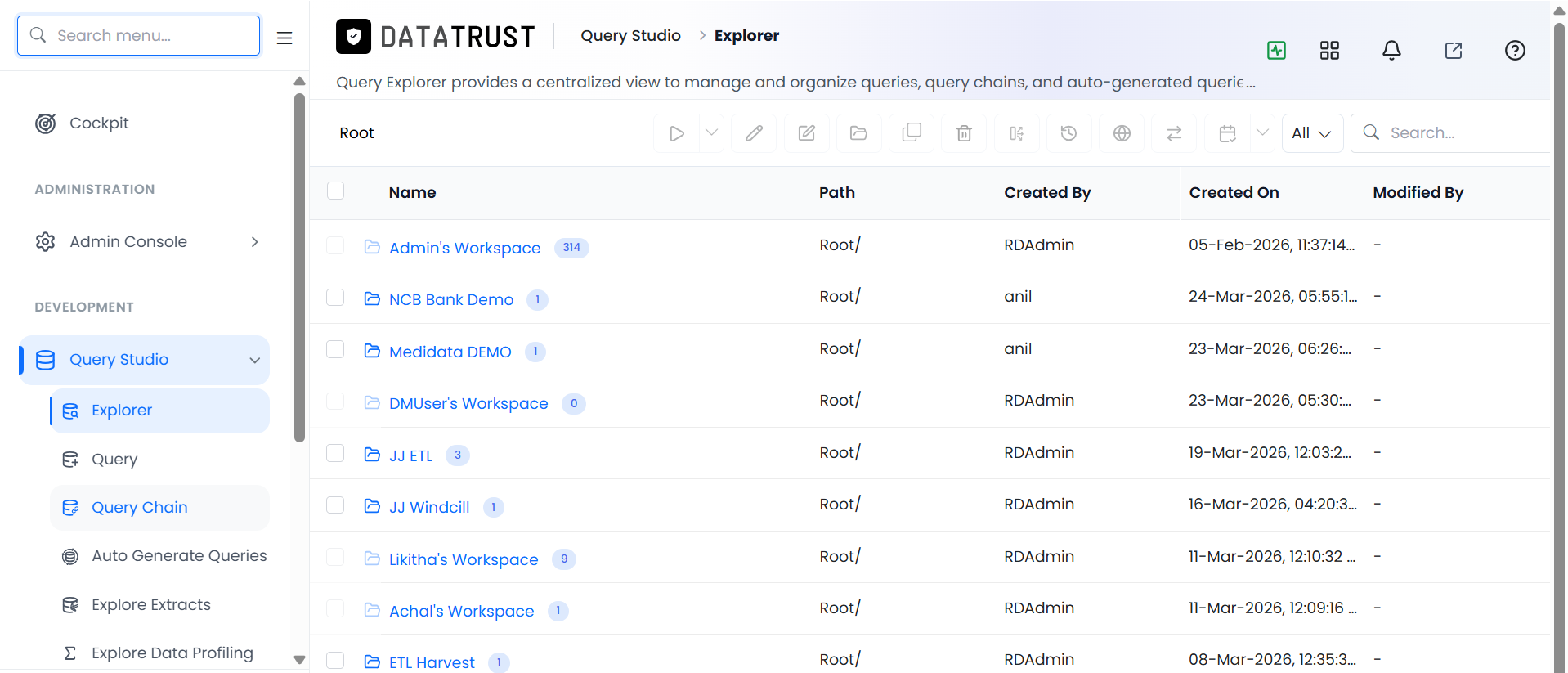1568x673 pixels.
Task: Click the History clock toolbar icon
Action: pyautogui.click(x=1068, y=133)
